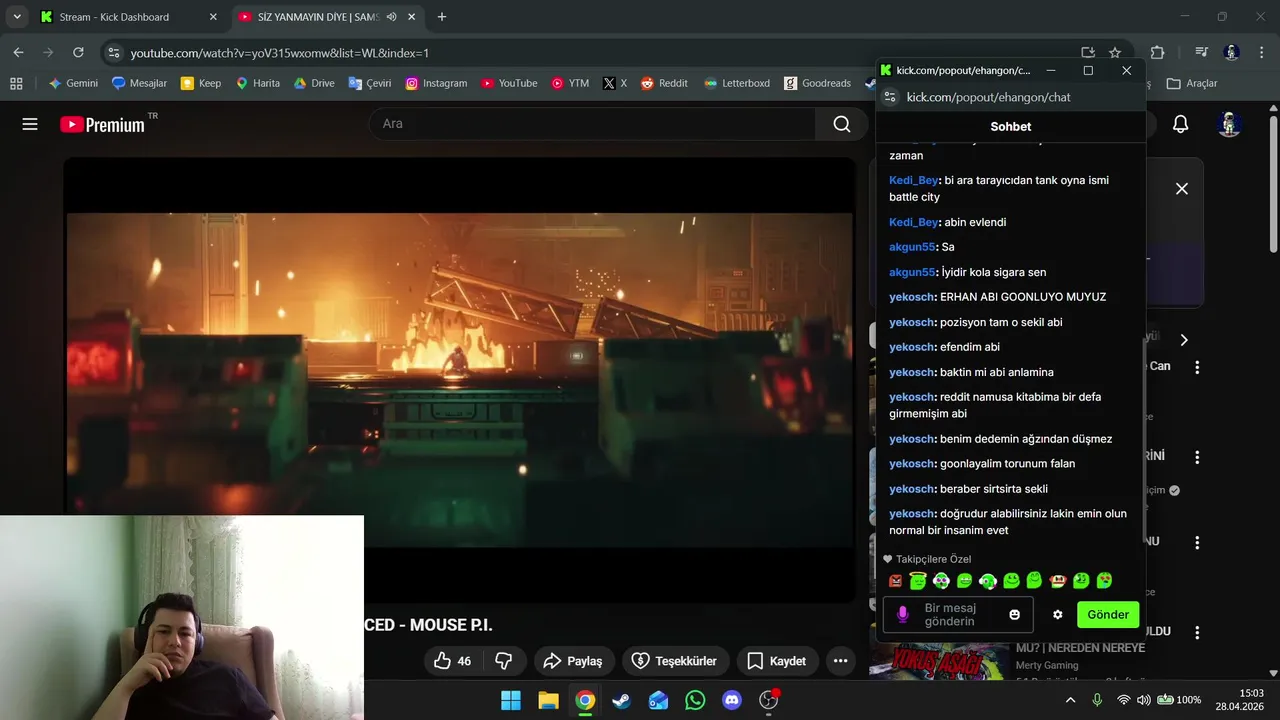1280x720 pixels.
Task: Open Kick chat settings gear
Action: [1058, 614]
